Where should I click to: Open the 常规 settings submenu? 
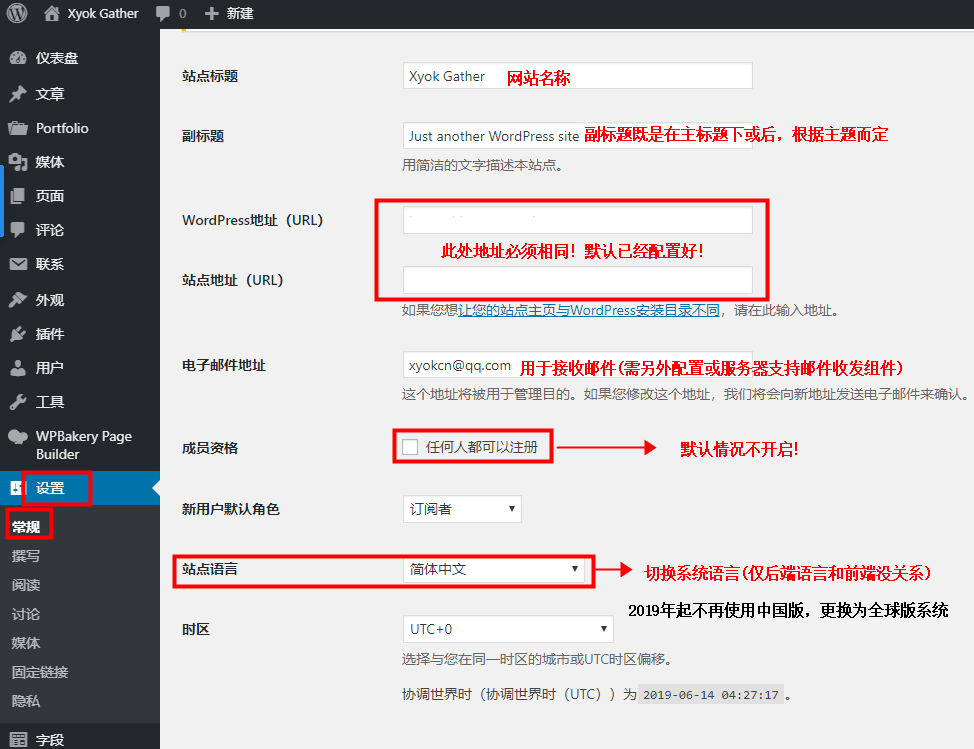[x=26, y=527]
